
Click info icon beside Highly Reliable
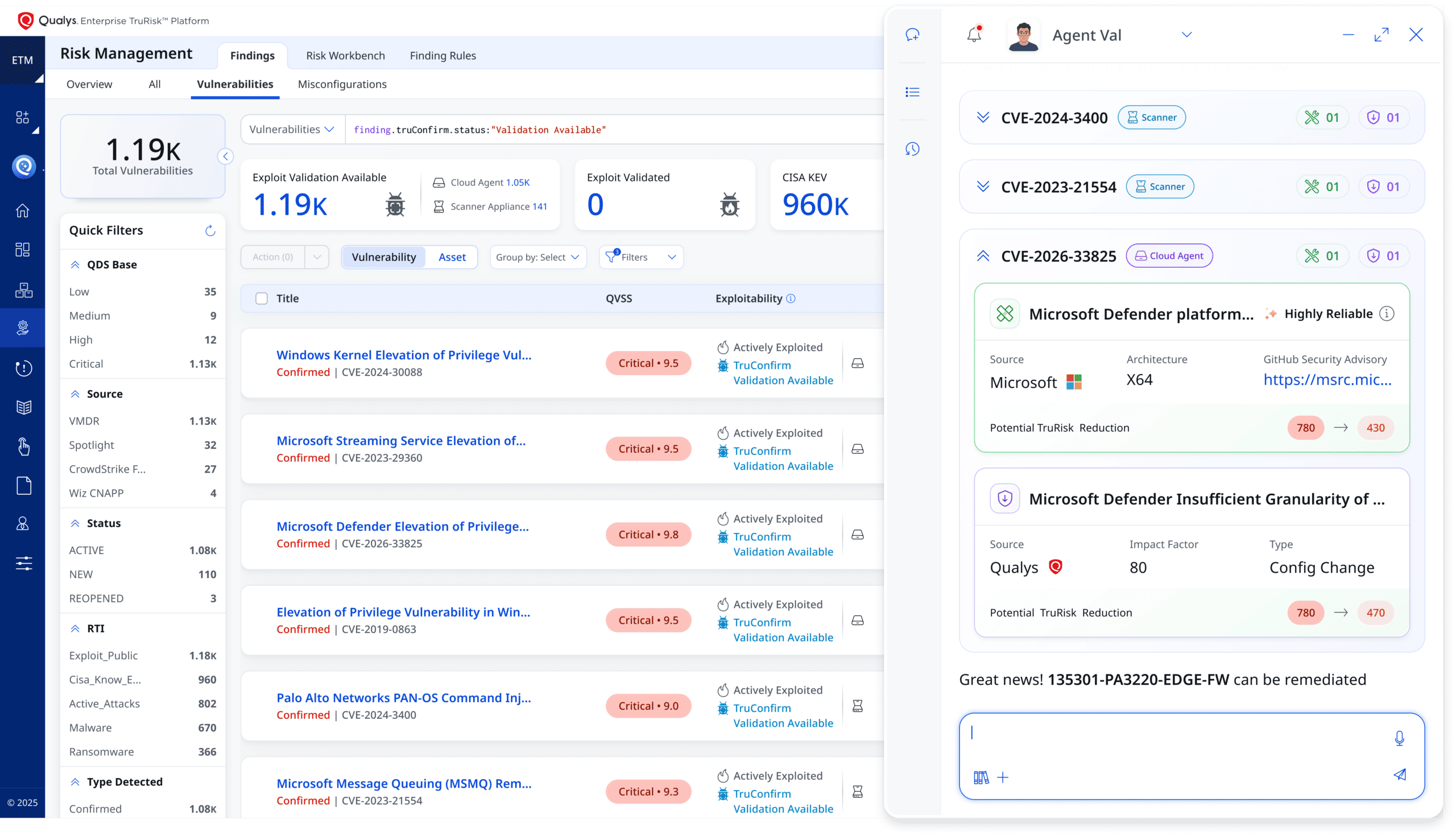click(1387, 313)
